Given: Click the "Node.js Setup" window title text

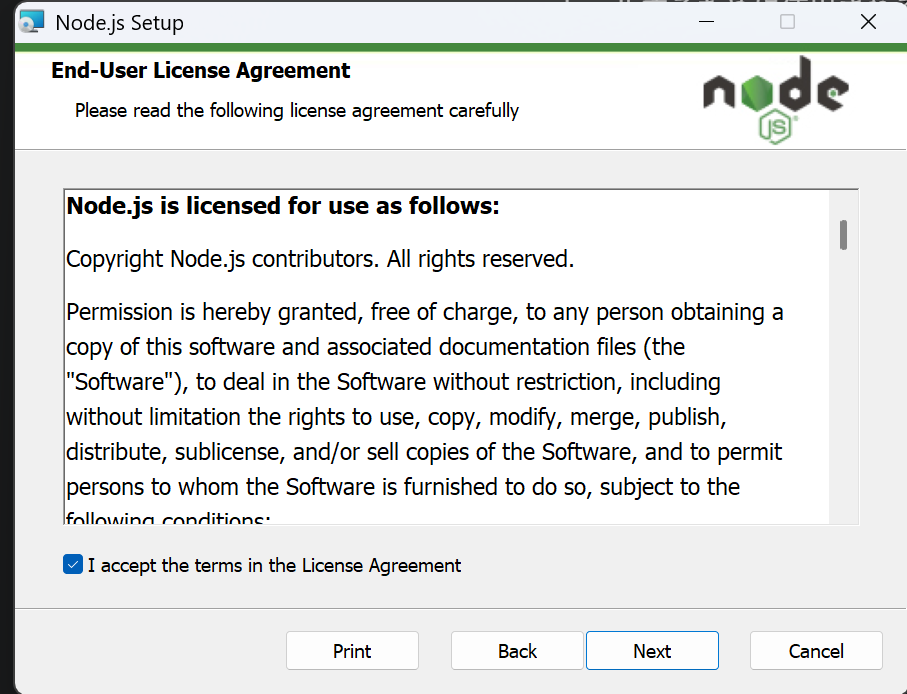Looking at the screenshot, I should 119,22.
